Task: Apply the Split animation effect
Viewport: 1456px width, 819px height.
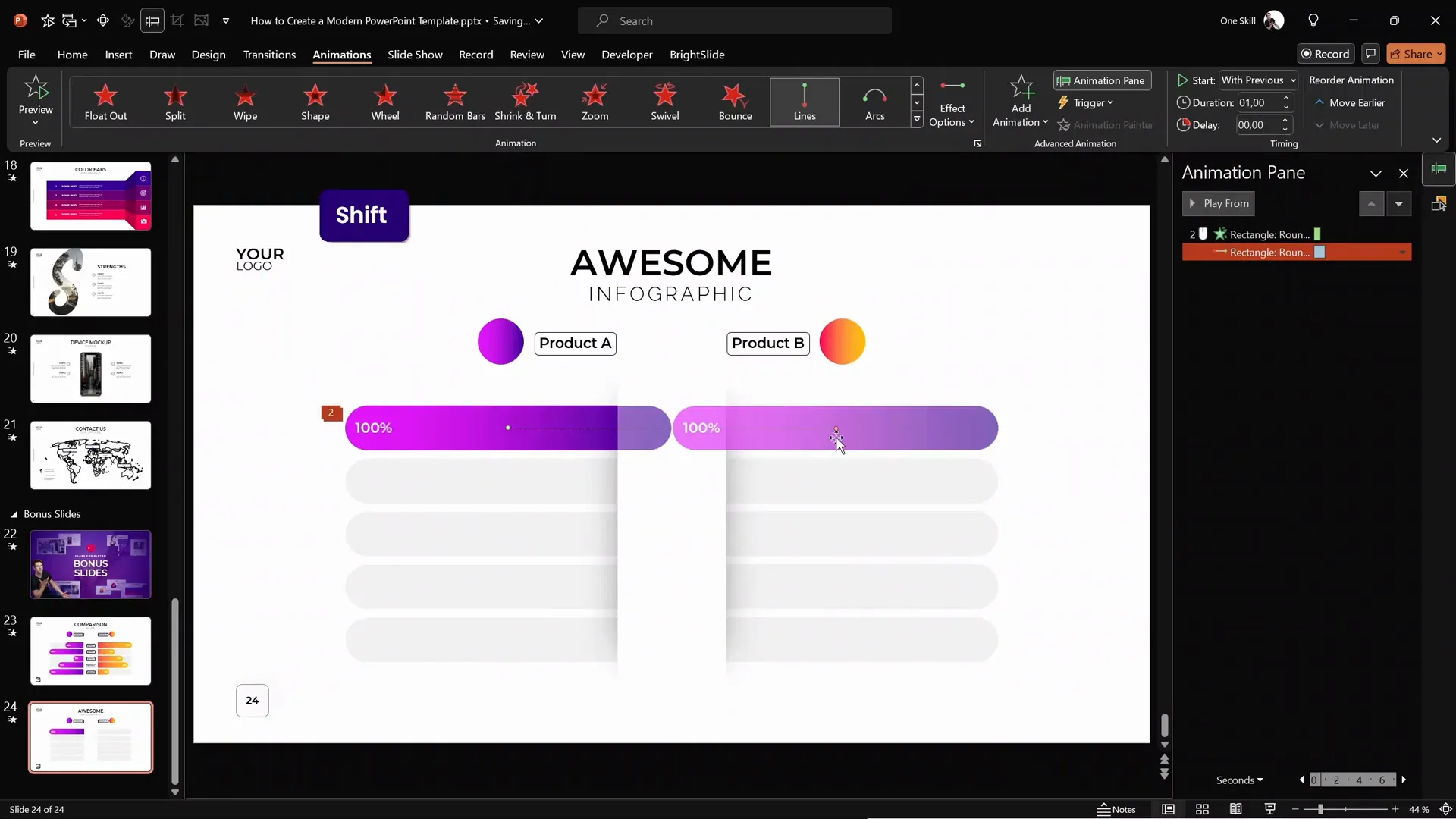Action: tap(175, 102)
